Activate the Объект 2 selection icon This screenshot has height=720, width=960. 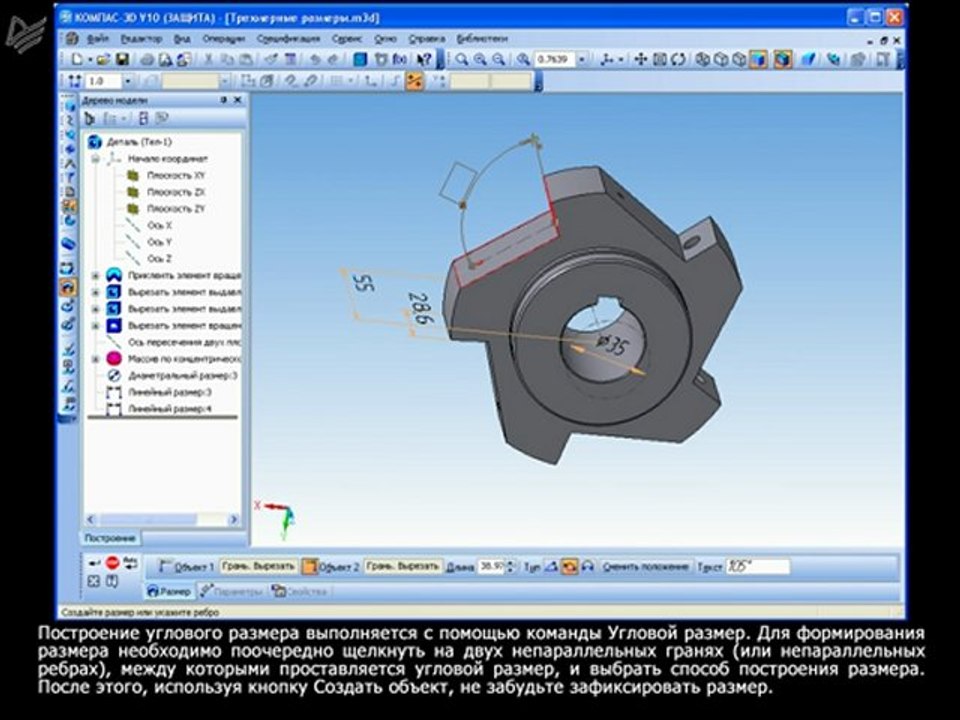pos(310,567)
